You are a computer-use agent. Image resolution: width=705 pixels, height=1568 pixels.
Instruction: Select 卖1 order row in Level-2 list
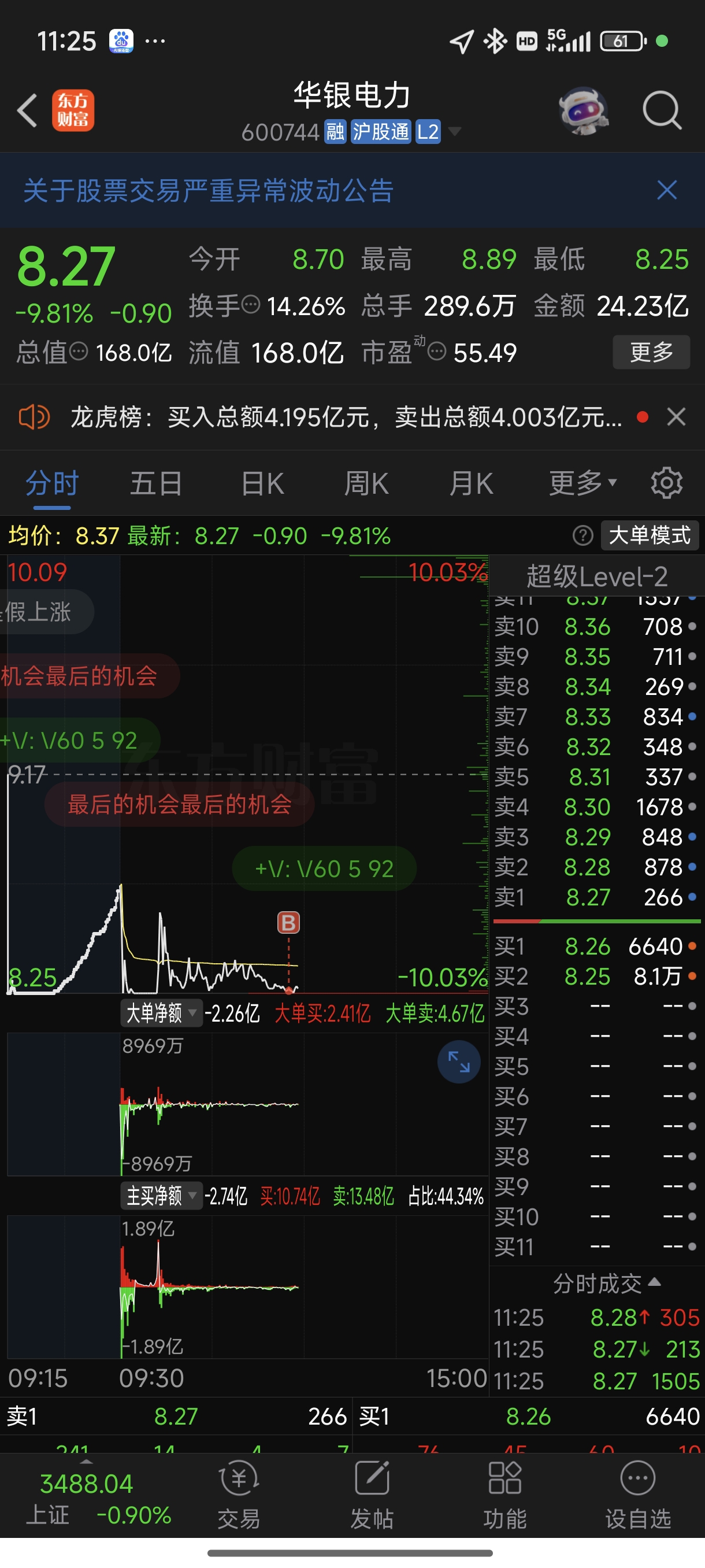tap(596, 897)
